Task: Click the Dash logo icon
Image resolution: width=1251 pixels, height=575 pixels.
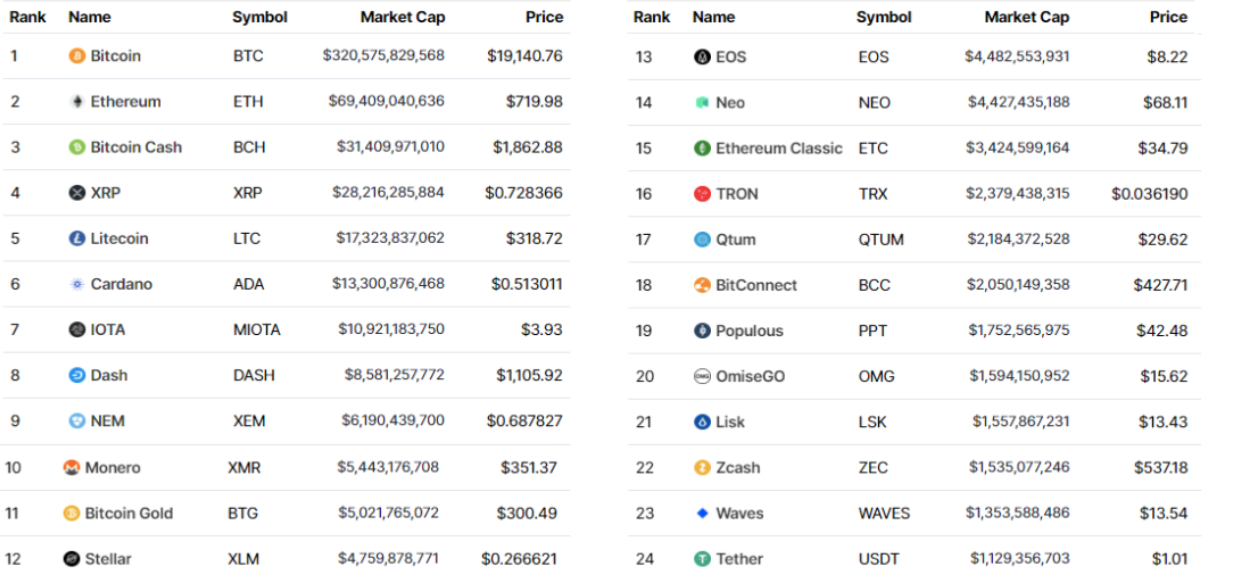Action: tap(77, 376)
